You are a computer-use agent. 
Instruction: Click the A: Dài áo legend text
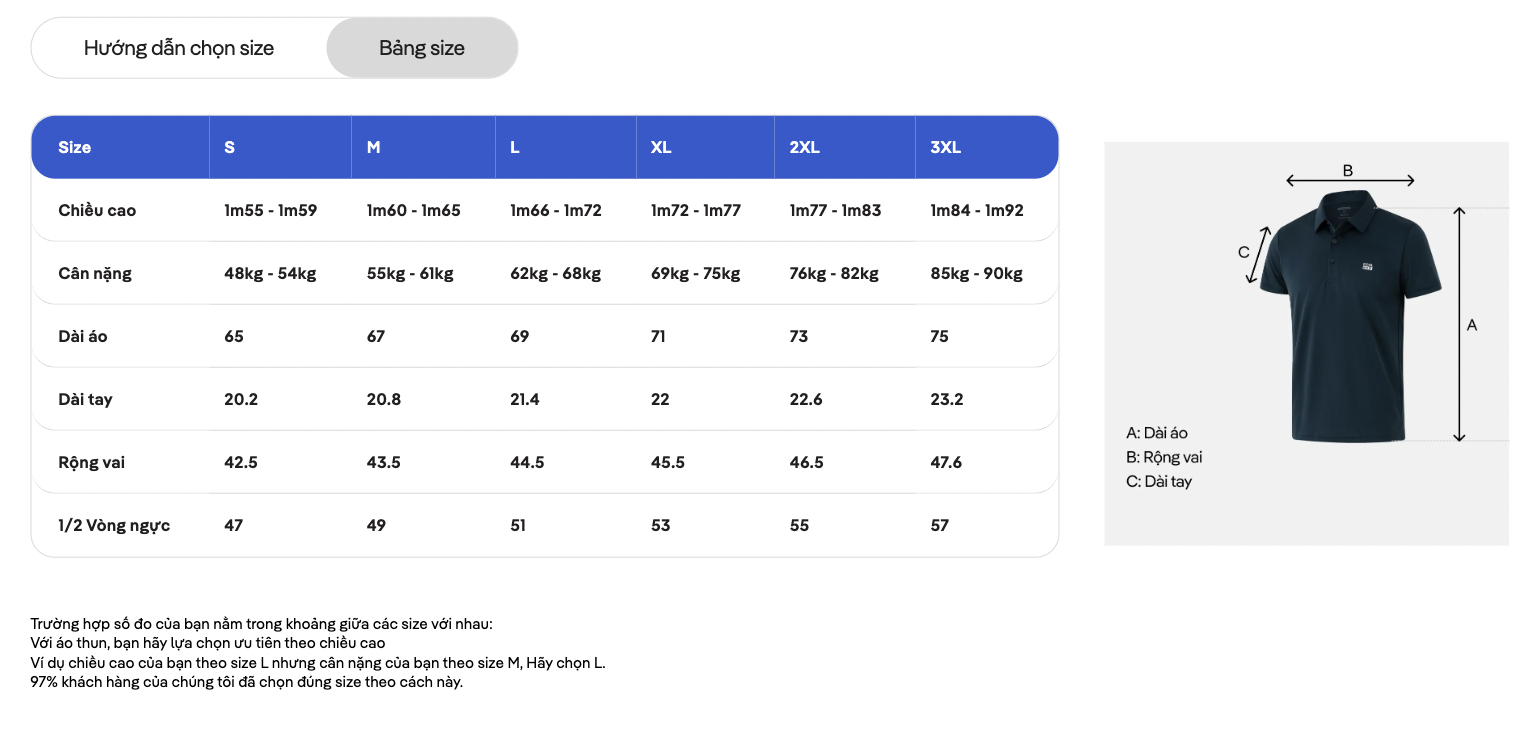click(x=1157, y=433)
